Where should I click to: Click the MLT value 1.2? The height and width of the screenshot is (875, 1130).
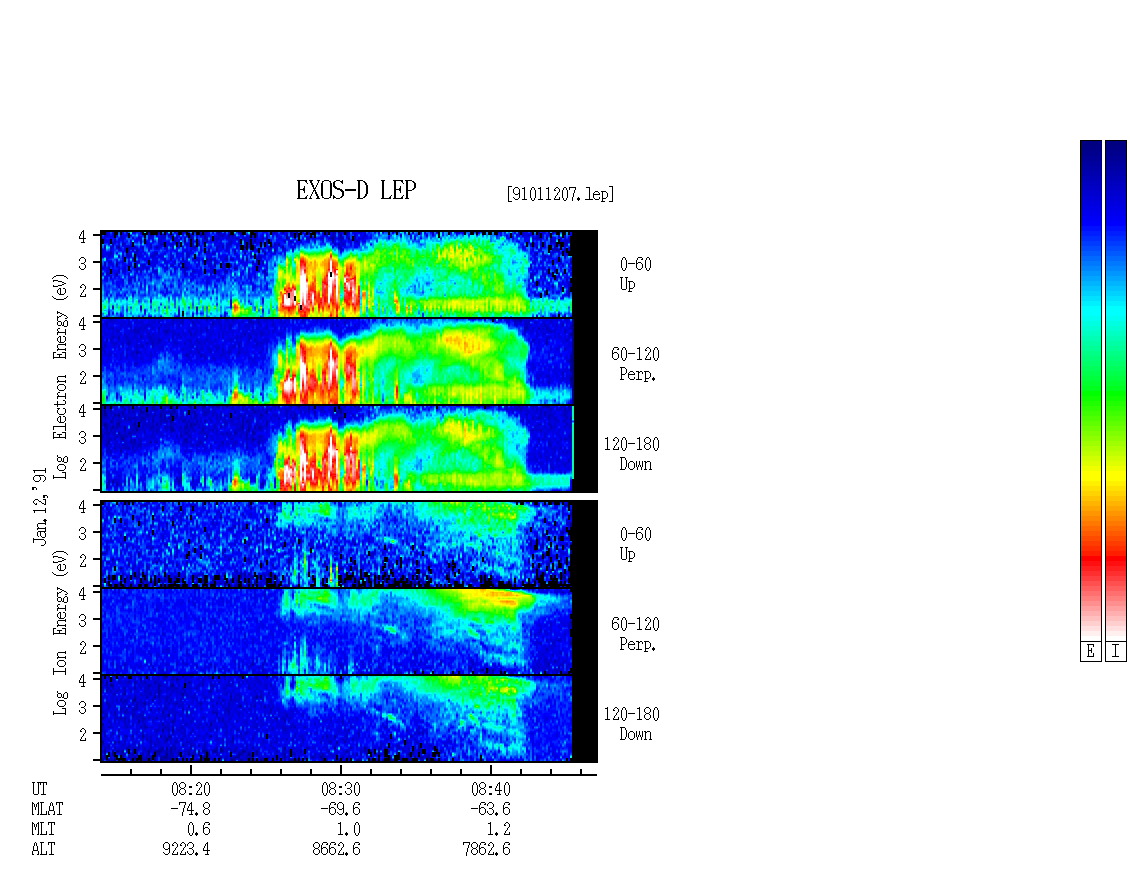click(x=499, y=830)
